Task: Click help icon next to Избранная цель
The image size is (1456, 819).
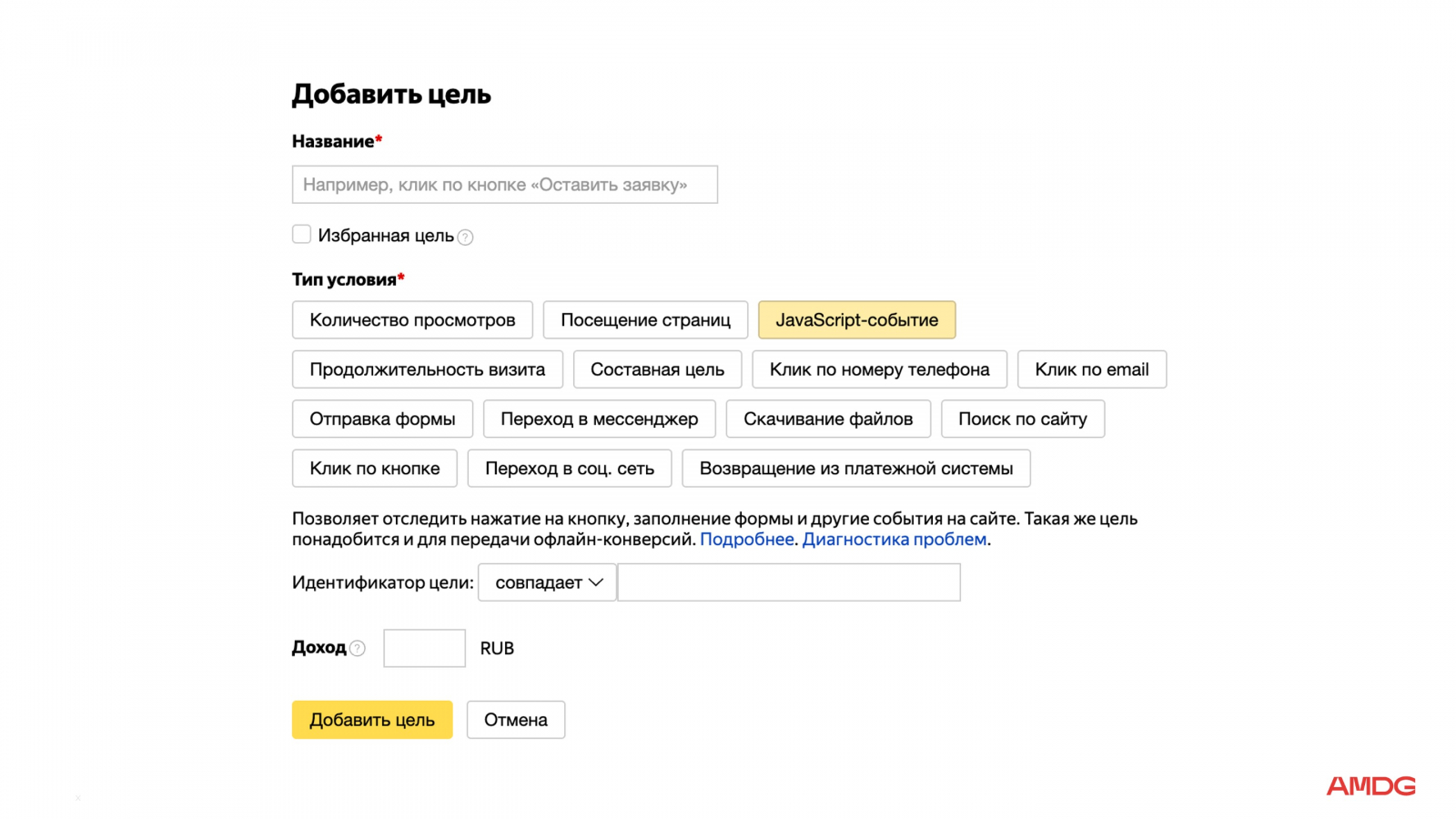Action: tap(465, 238)
